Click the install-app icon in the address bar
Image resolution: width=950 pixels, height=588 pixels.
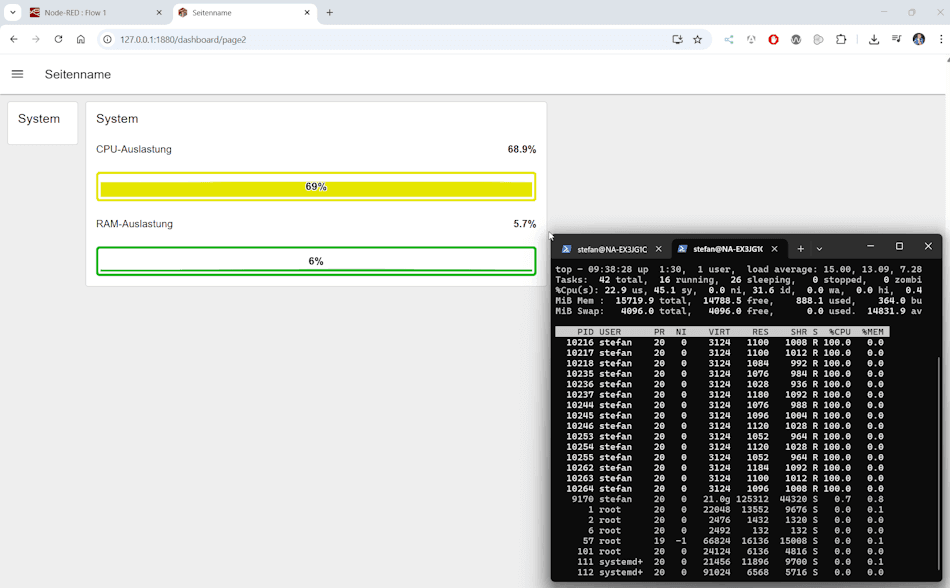[678, 38]
